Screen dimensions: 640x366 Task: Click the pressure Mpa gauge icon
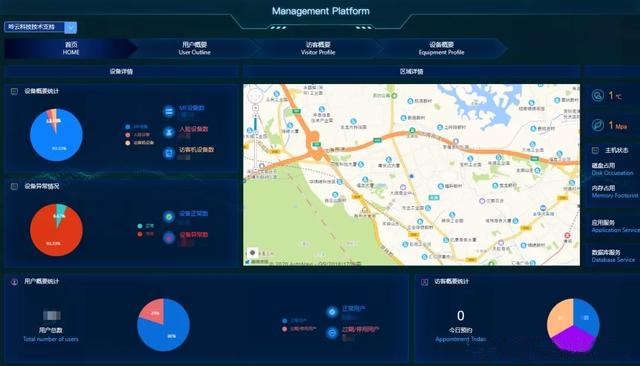pyautogui.click(x=598, y=125)
